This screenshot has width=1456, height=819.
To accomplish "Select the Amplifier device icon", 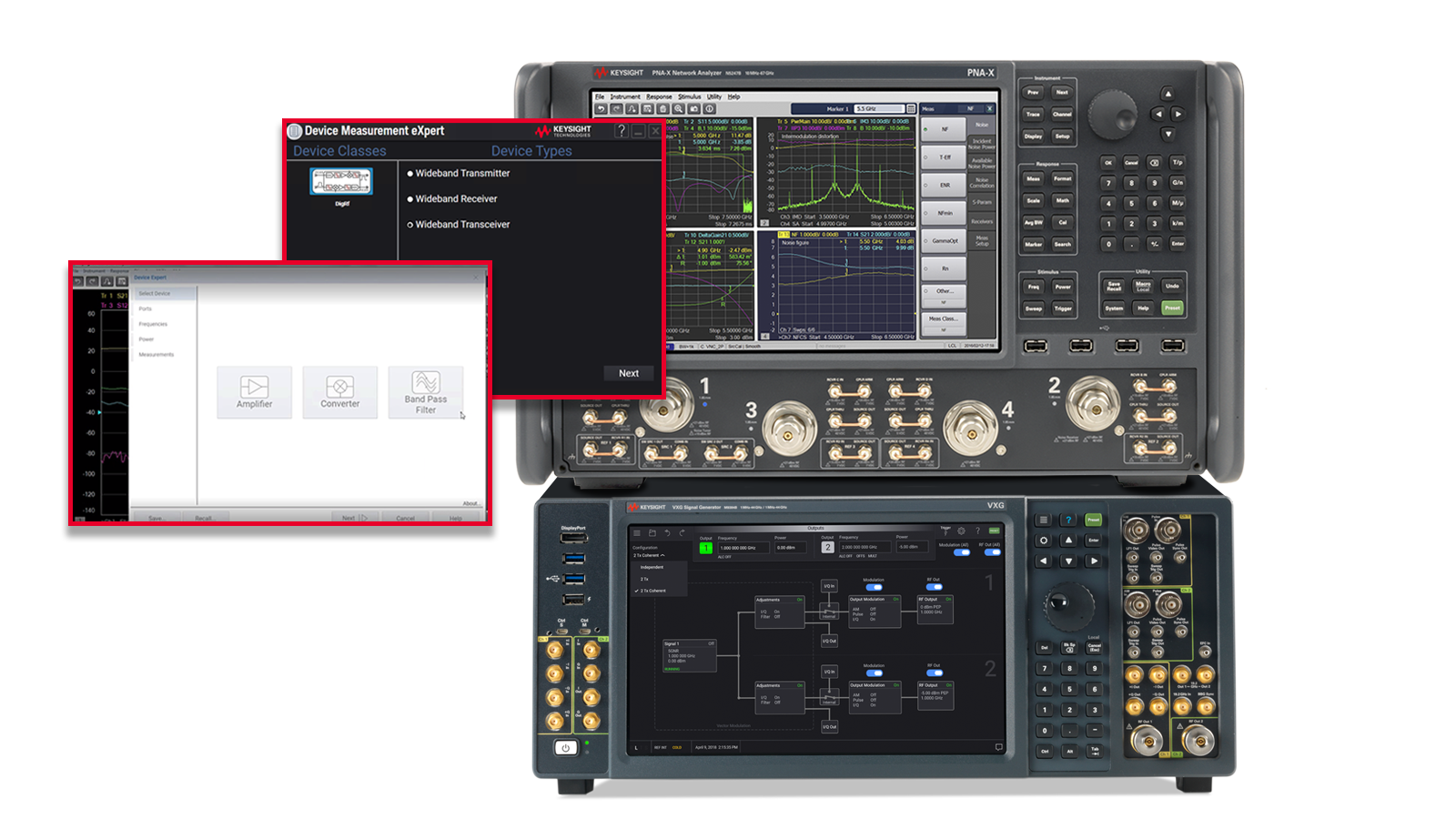I will click(255, 392).
